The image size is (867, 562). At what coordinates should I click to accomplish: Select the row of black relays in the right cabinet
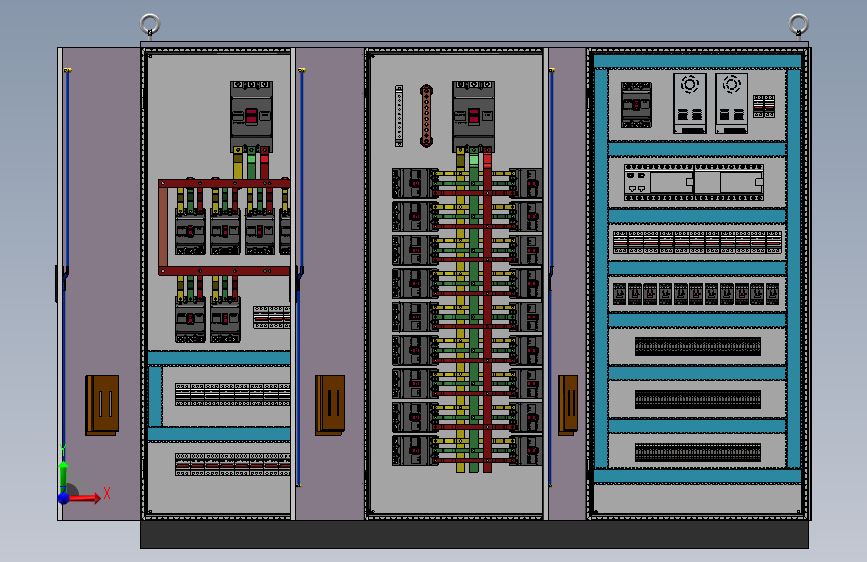[x=697, y=294]
